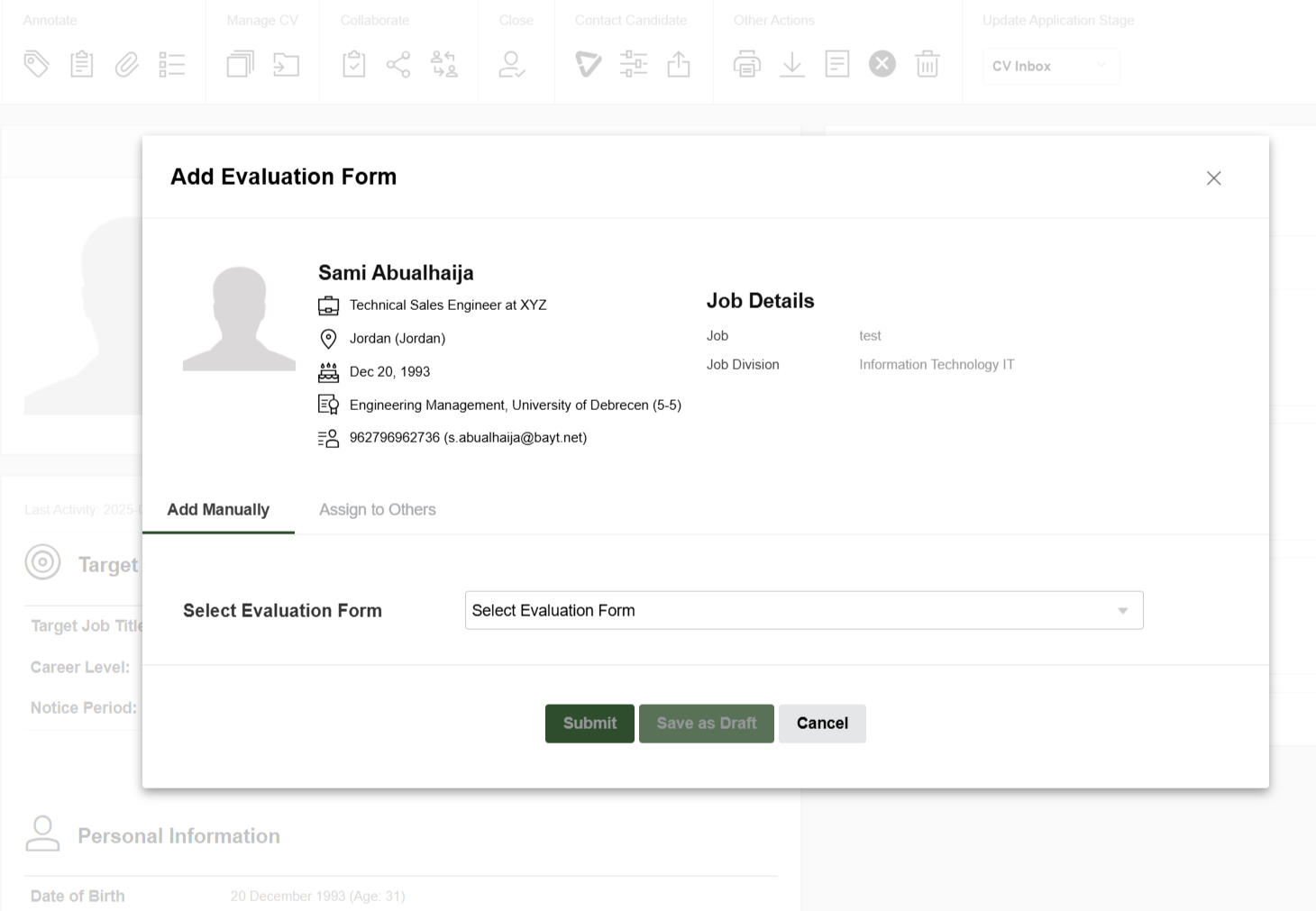The width and height of the screenshot is (1316, 911).
Task: Expand the CV Inbox stage dropdown
Action: pyautogui.click(x=1050, y=66)
